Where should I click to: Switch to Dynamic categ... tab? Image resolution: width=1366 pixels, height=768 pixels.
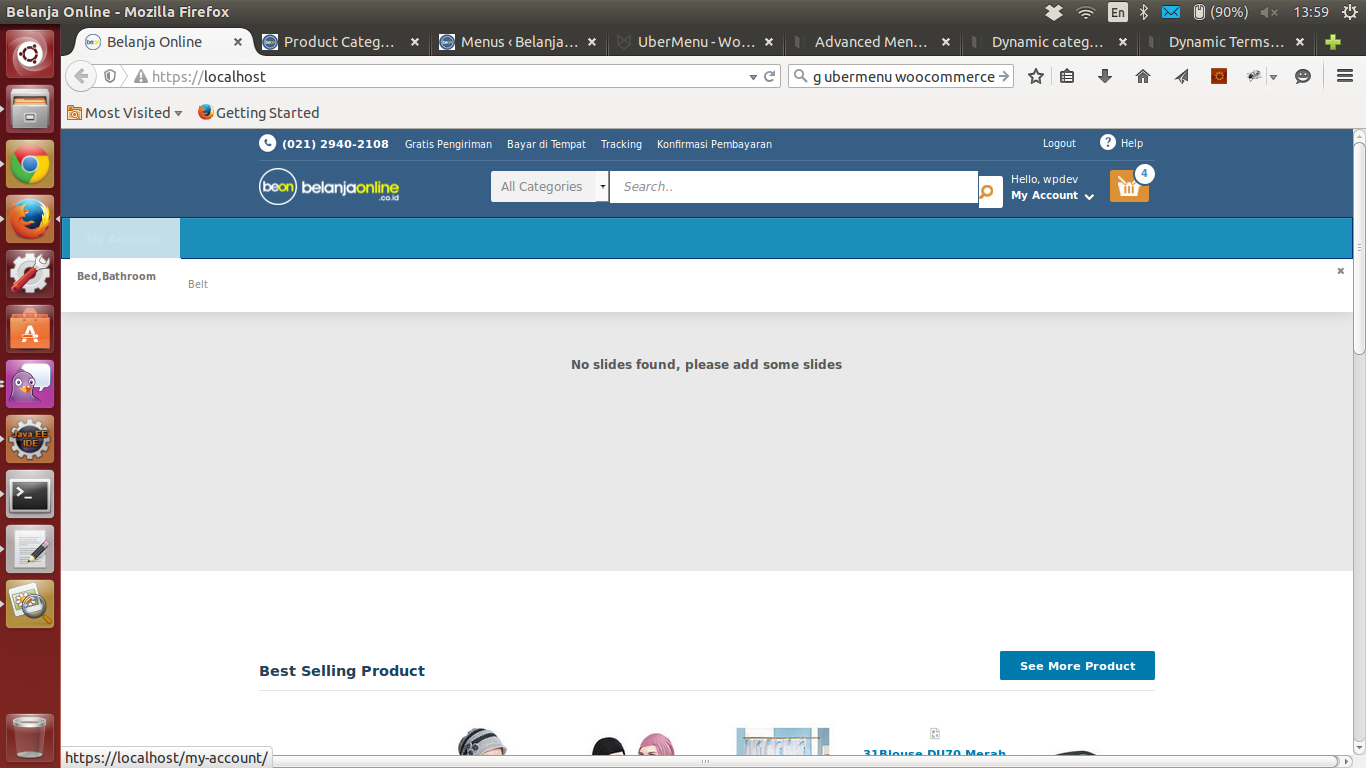coord(1048,42)
